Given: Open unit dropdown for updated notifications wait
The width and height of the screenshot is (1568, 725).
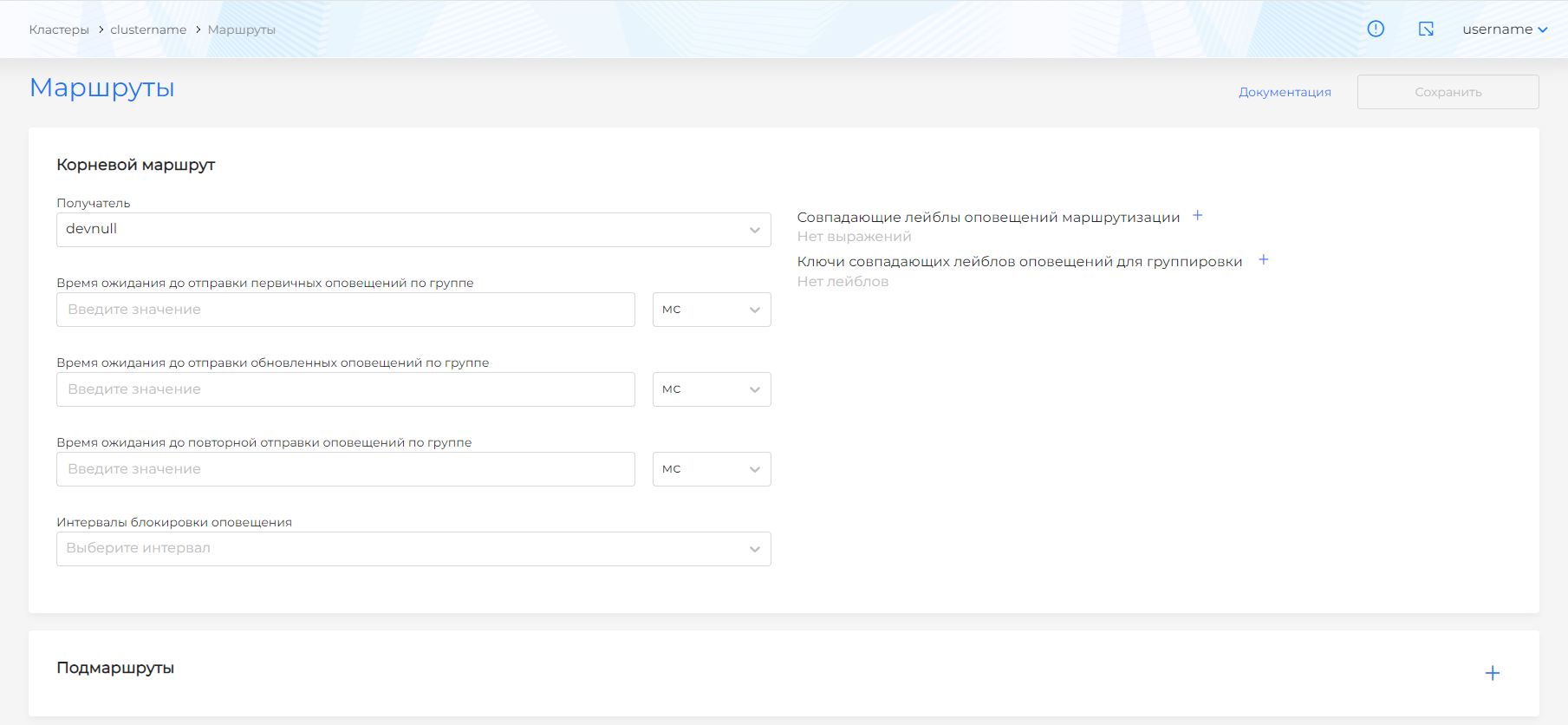Looking at the screenshot, I should coord(711,389).
